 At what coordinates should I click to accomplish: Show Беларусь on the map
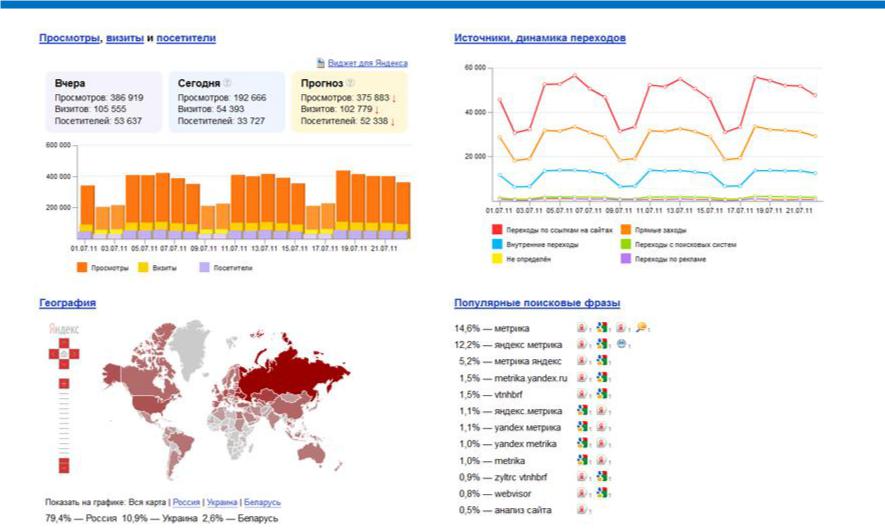coord(262,502)
